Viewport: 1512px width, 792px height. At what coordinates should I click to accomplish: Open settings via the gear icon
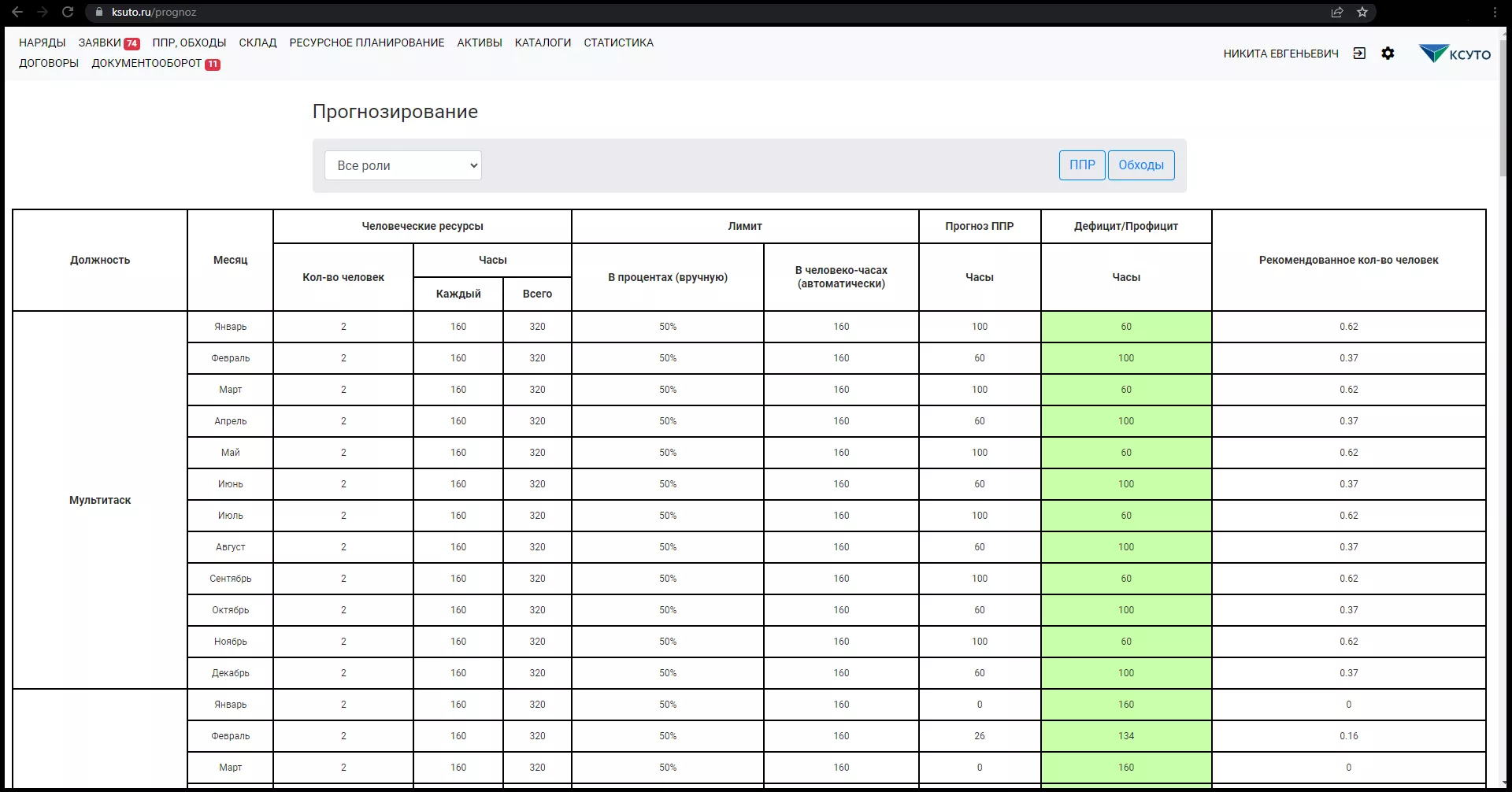pos(1388,54)
